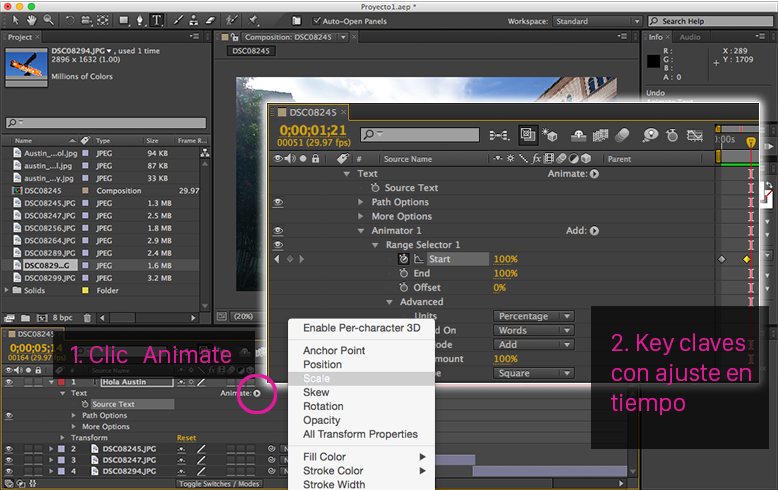Select the Pen tool
The width and height of the screenshot is (778, 490).
click(140, 20)
